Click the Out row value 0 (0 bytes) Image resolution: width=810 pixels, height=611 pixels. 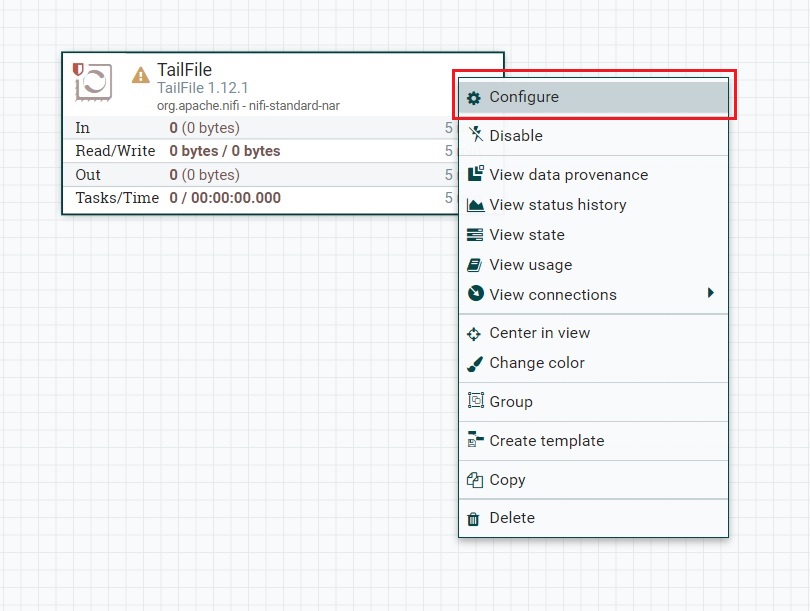(205, 175)
